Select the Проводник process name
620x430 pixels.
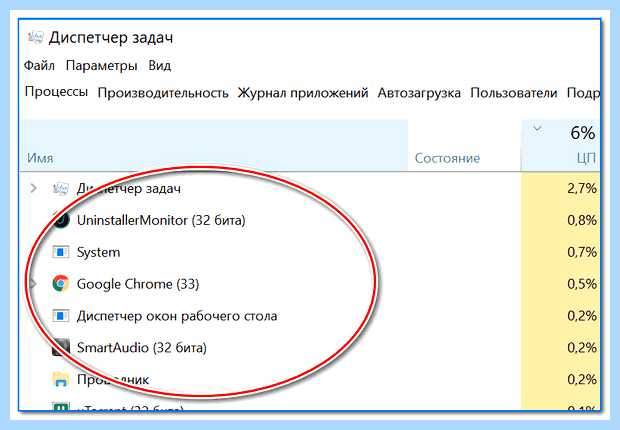point(113,380)
